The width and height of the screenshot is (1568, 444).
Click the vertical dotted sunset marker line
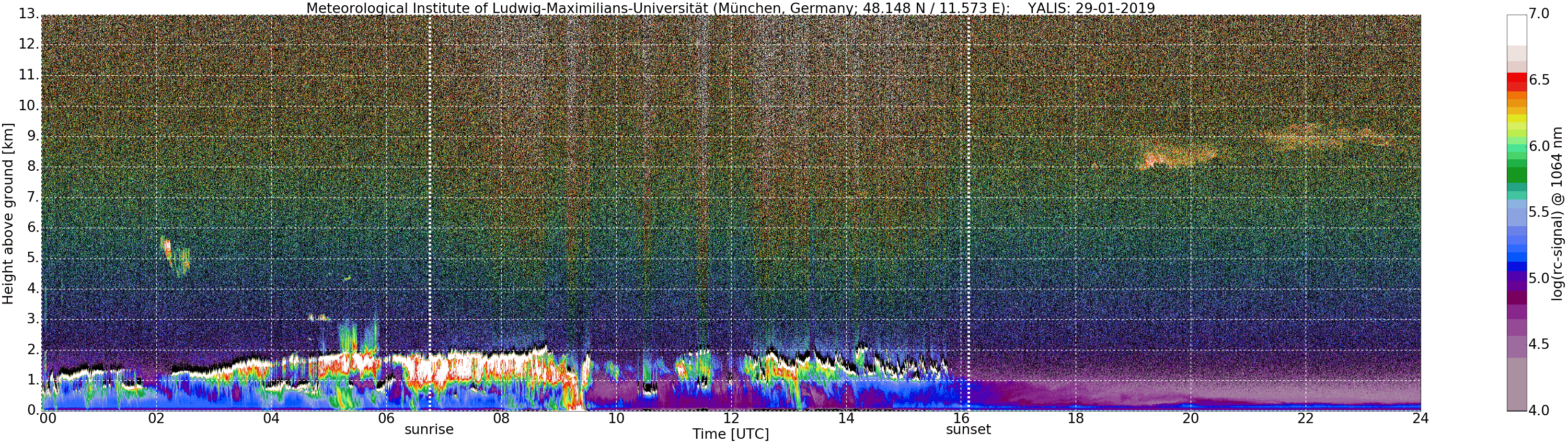(969, 213)
